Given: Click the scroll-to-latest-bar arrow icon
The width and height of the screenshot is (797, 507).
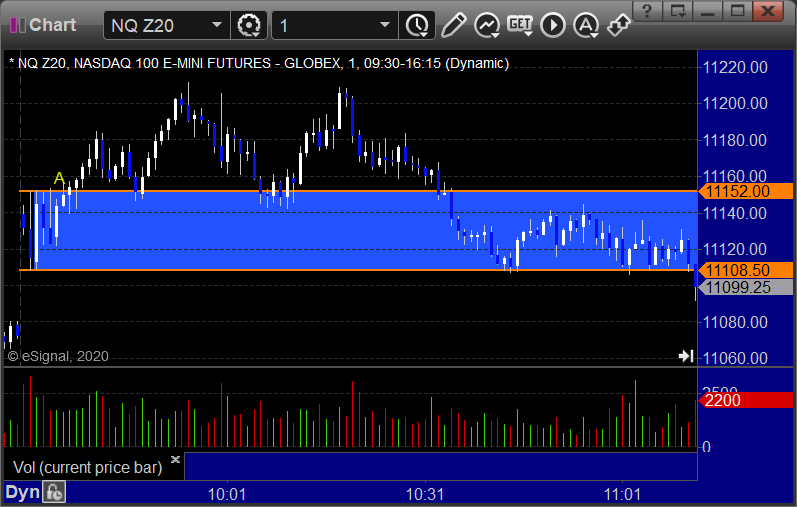Looking at the screenshot, I should pos(686,356).
